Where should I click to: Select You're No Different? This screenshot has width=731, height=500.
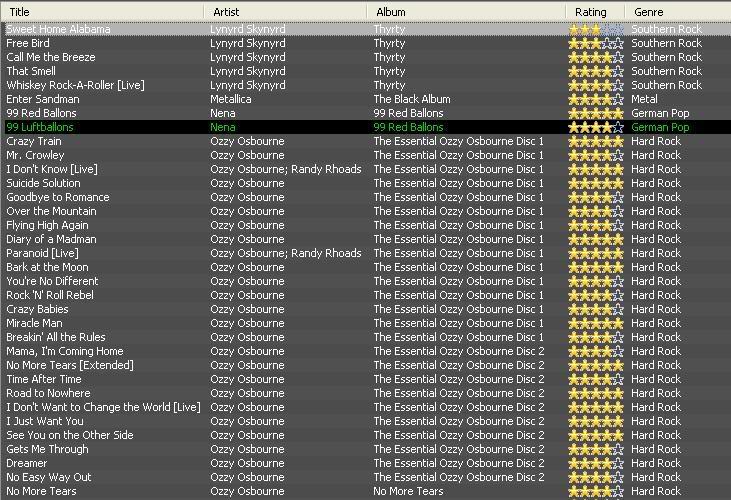(52, 281)
